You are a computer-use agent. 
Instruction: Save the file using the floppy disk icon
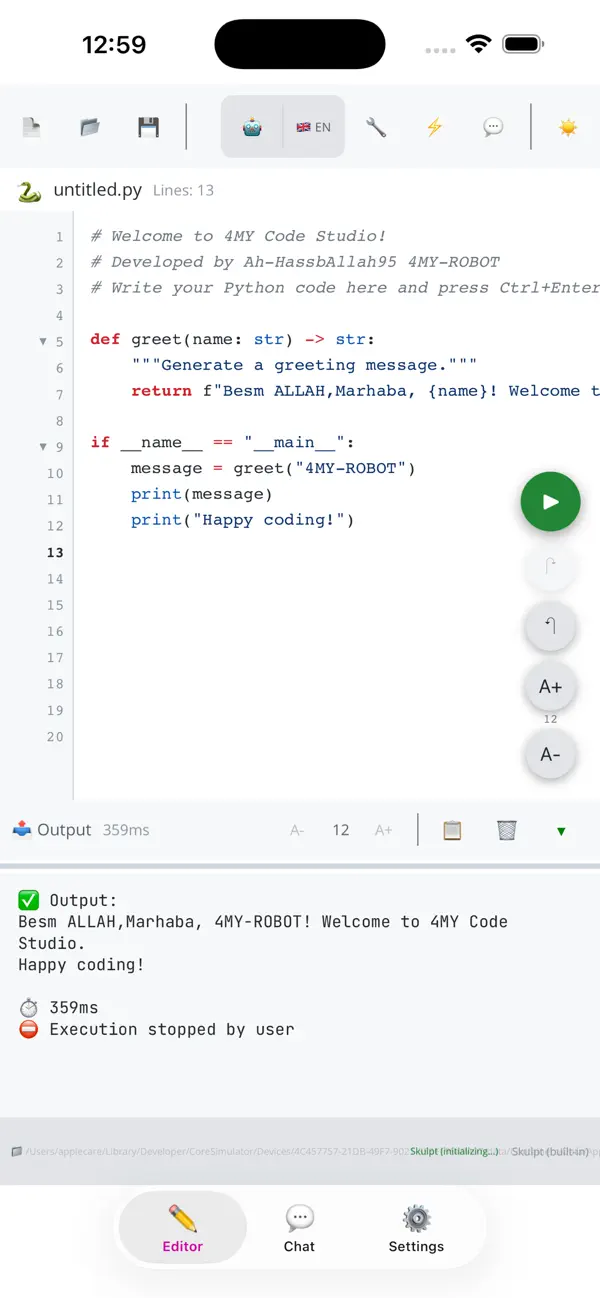[148, 127]
